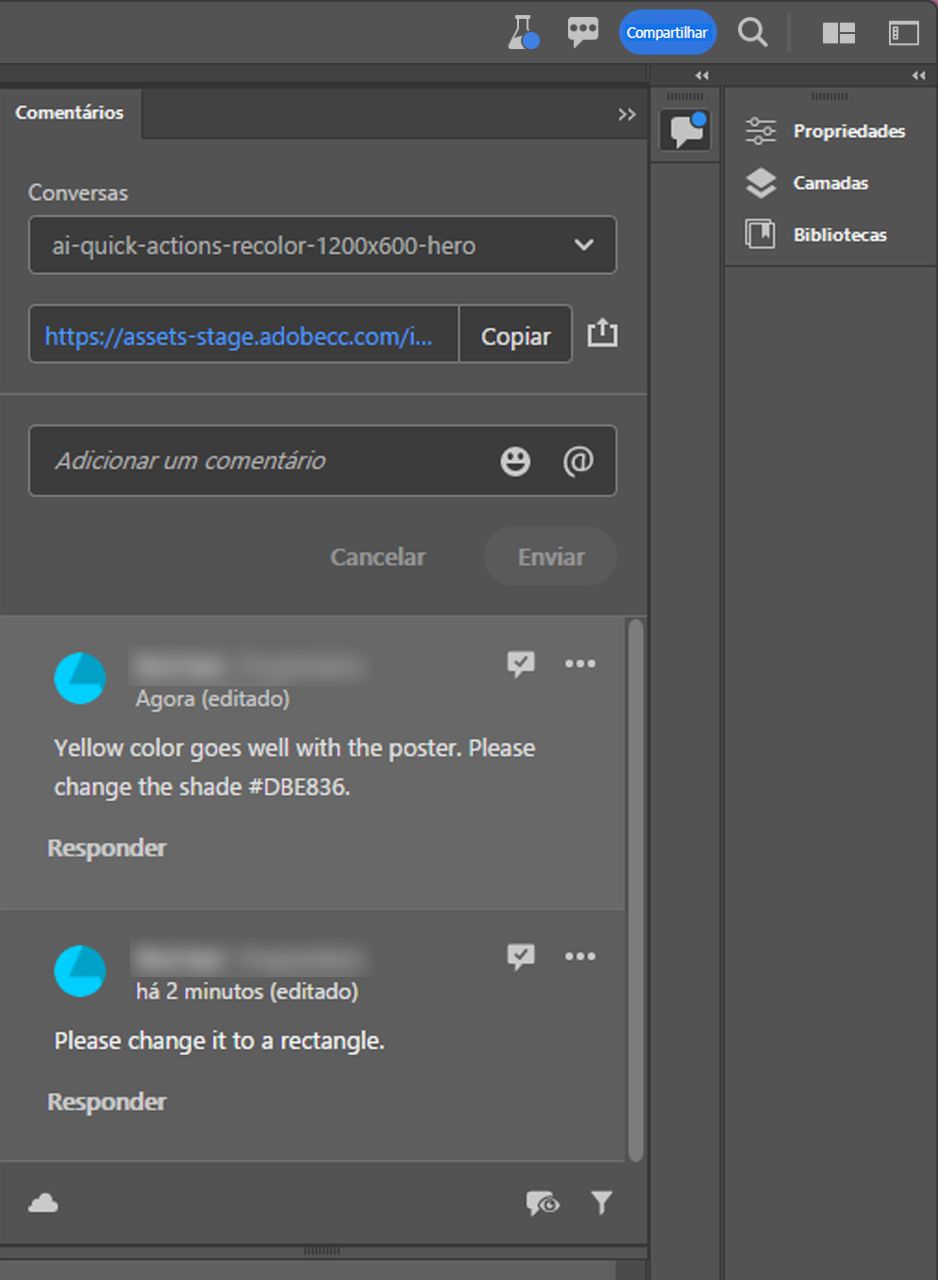Click the Bibliotecas library icon
Screen dimensions: 938x1280
(761, 235)
